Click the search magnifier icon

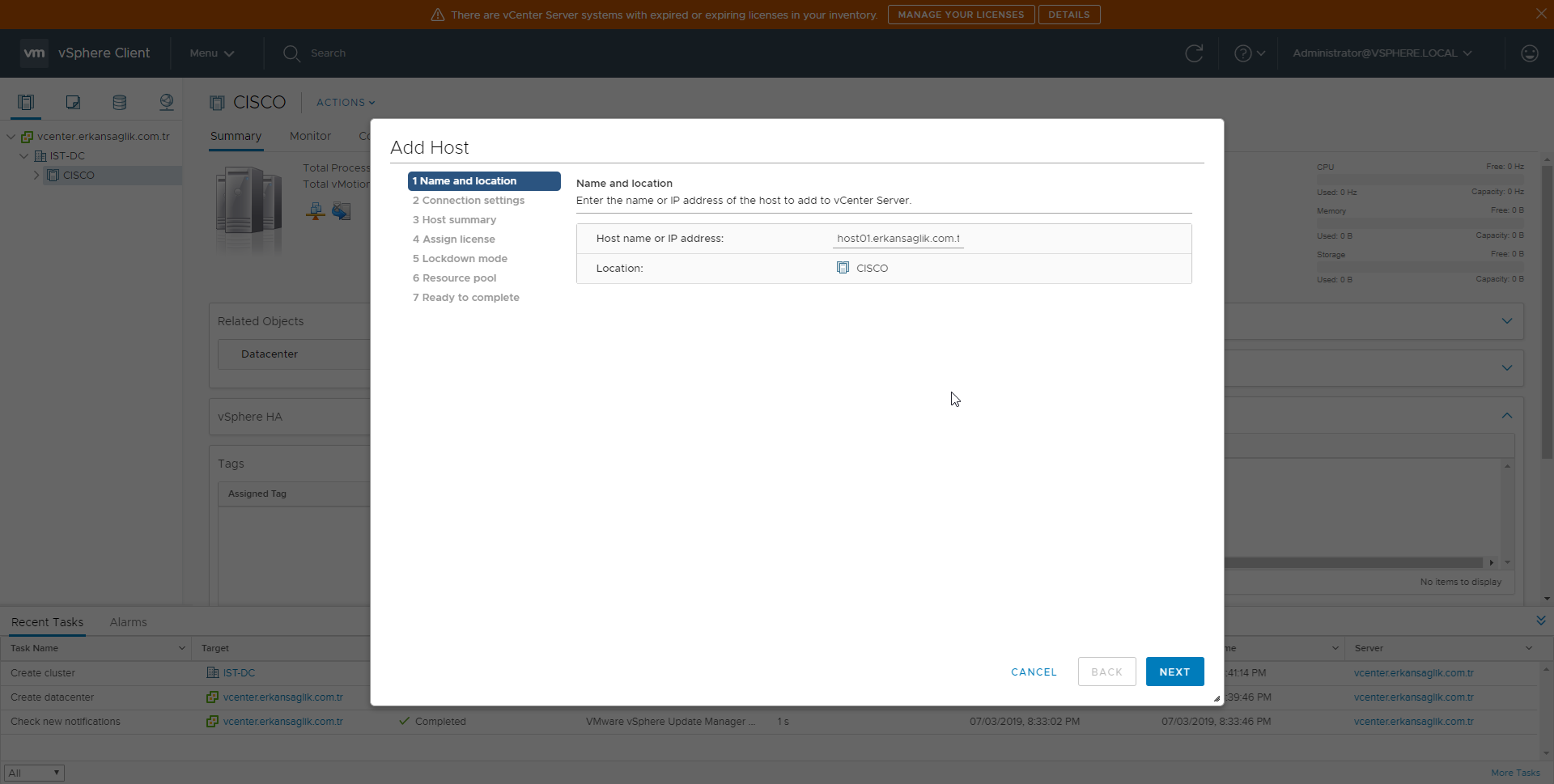[x=291, y=53]
